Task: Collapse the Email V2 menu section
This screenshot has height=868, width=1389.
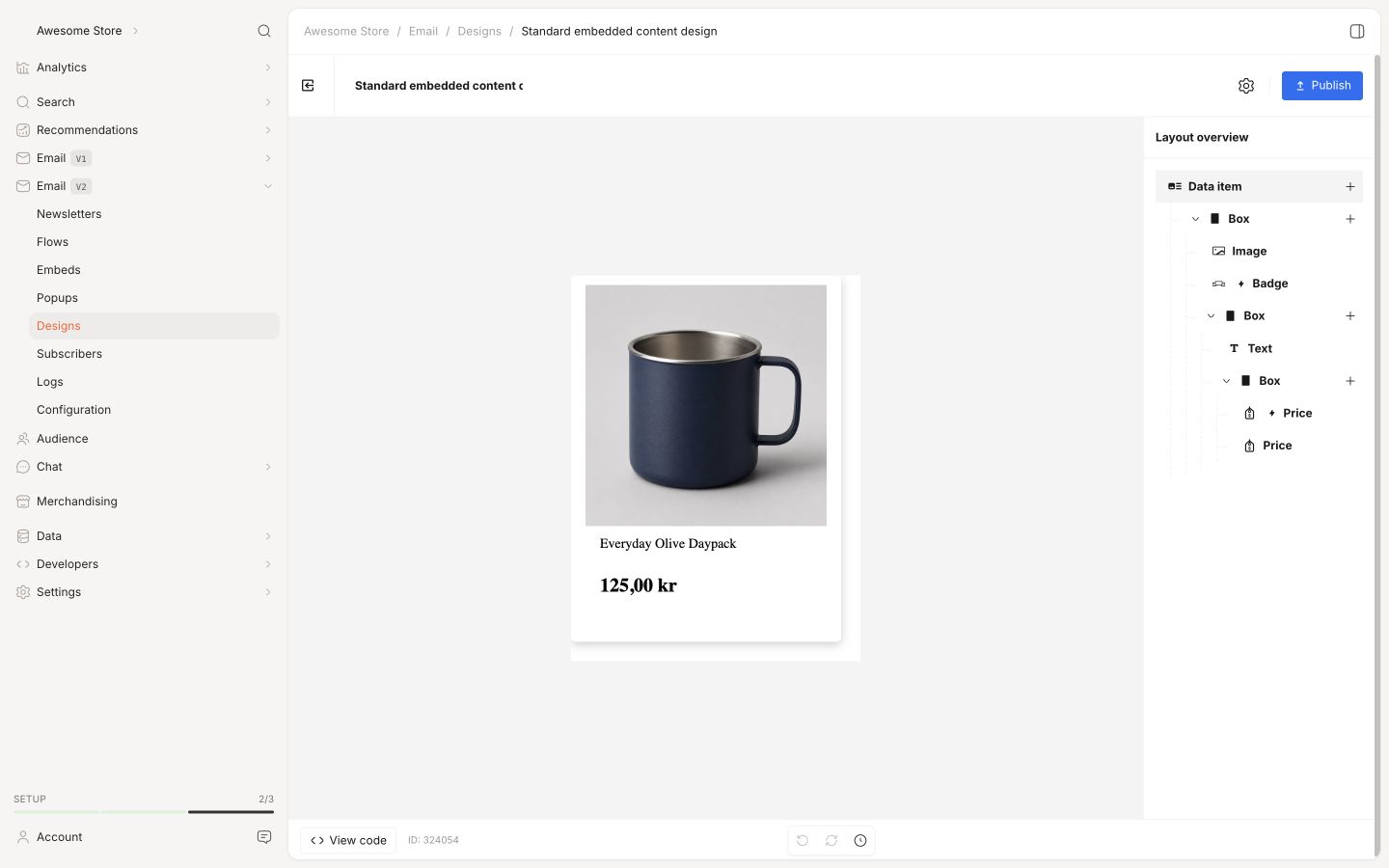Action: [268, 186]
